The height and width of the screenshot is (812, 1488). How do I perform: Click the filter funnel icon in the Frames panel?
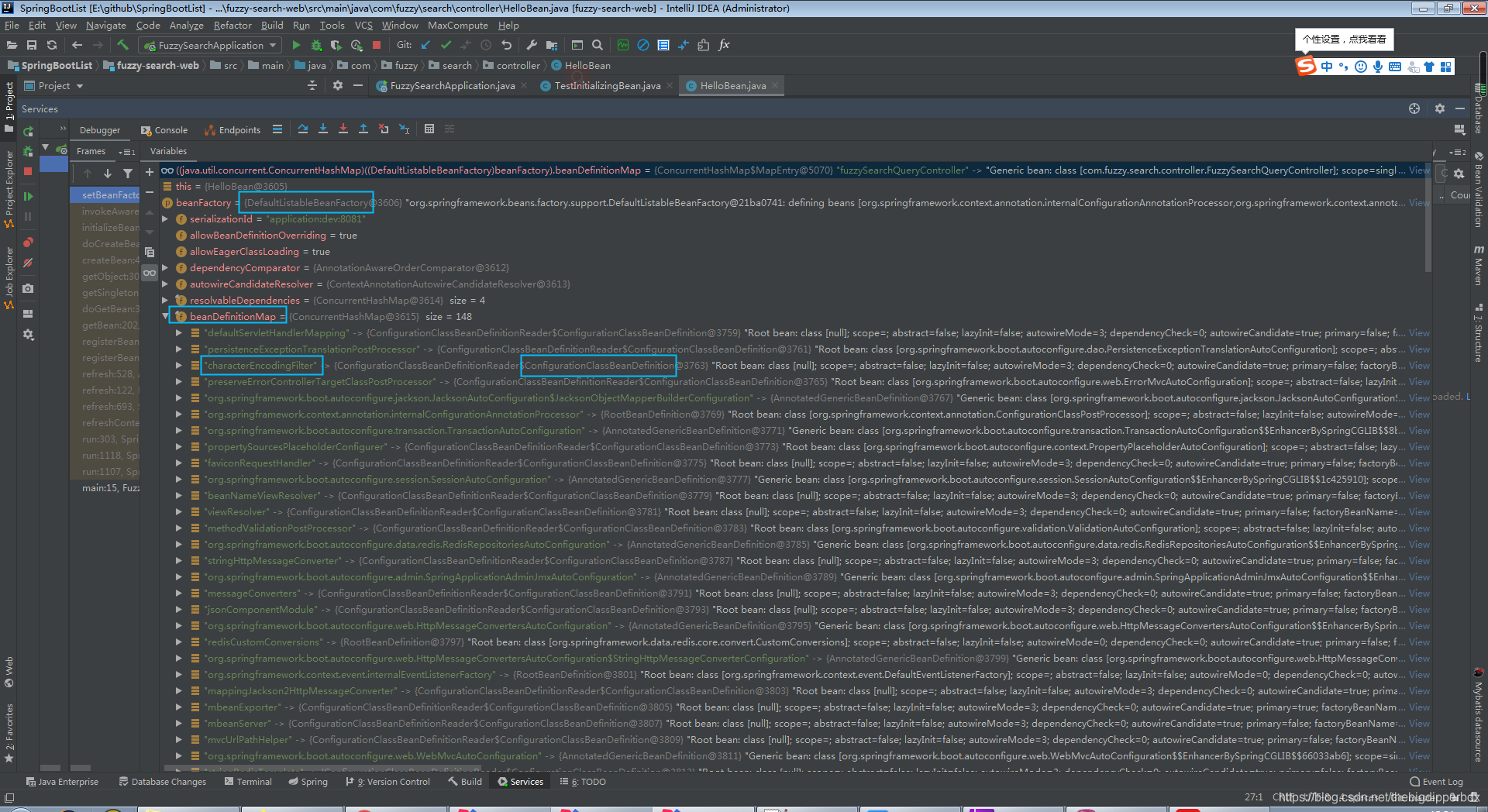click(x=128, y=174)
